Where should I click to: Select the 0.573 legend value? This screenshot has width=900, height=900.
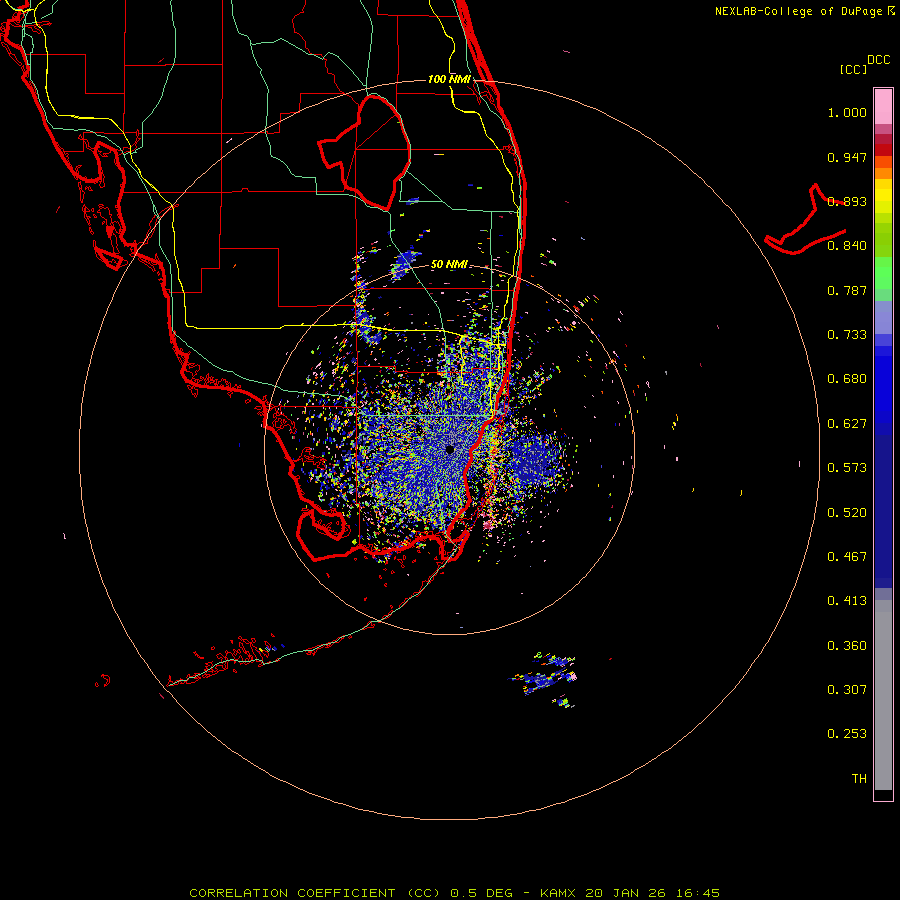coord(847,468)
